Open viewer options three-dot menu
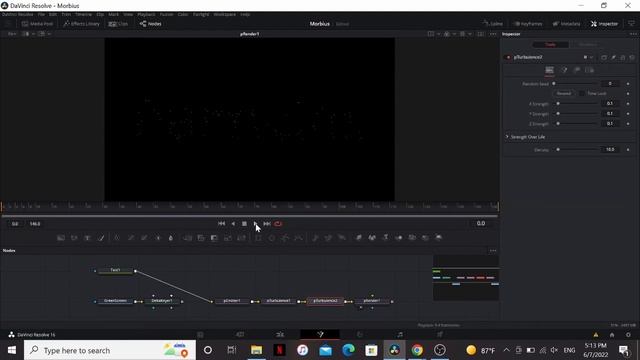Screen dimensions: 640x360 493,34
